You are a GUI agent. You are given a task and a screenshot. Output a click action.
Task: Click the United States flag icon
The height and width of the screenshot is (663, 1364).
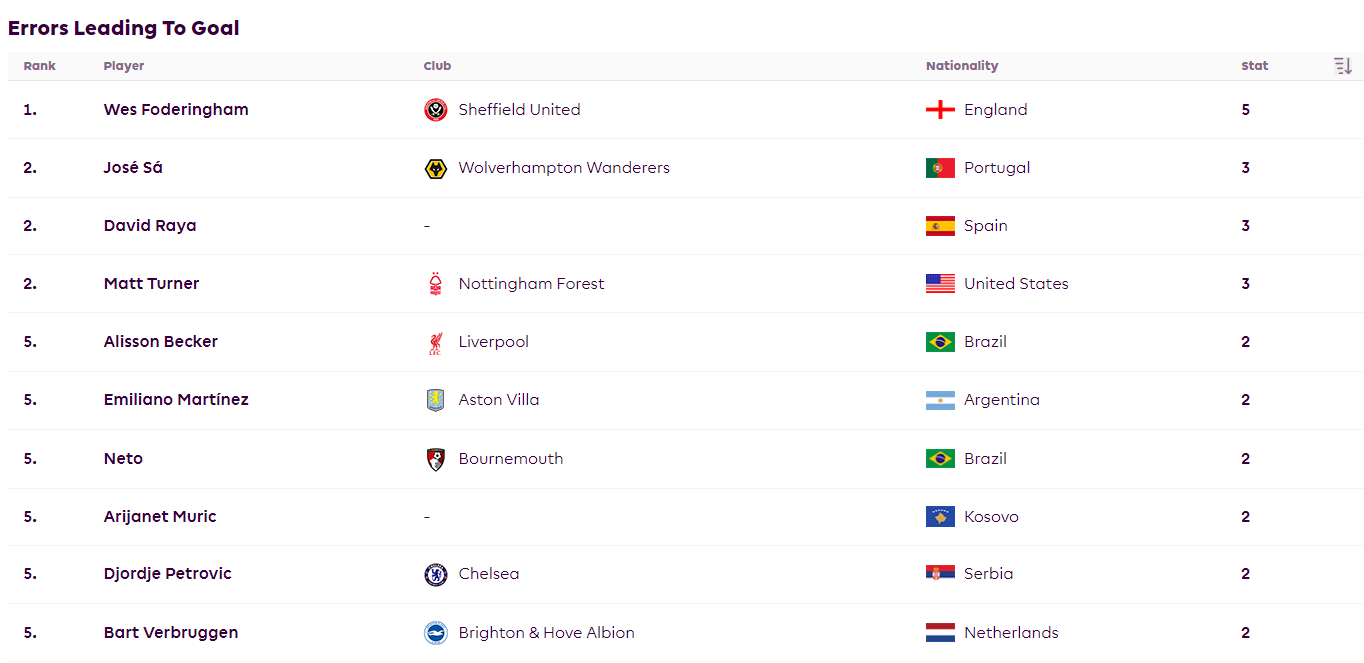point(940,284)
